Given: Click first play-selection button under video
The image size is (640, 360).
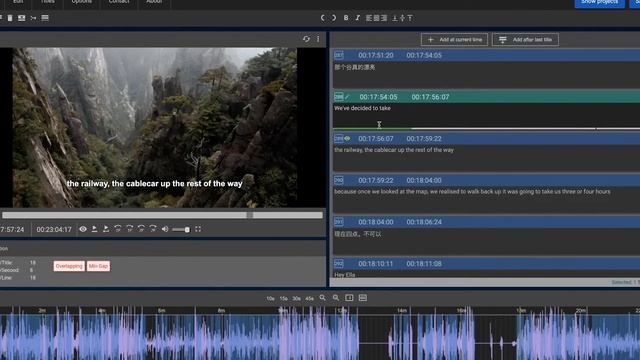Looking at the screenshot, I should pos(95,229).
